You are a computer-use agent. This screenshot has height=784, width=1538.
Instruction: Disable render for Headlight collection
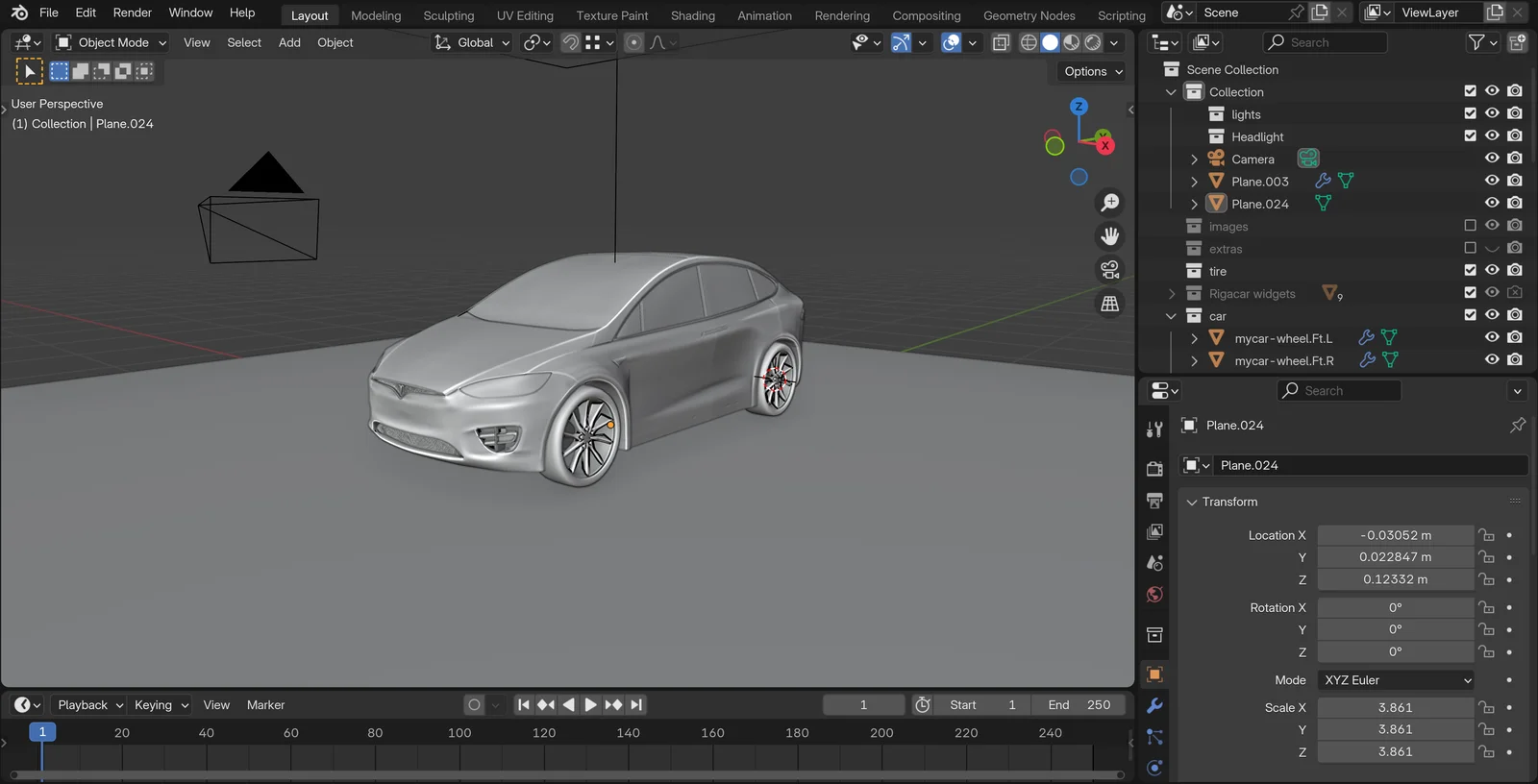click(1515, 135)
